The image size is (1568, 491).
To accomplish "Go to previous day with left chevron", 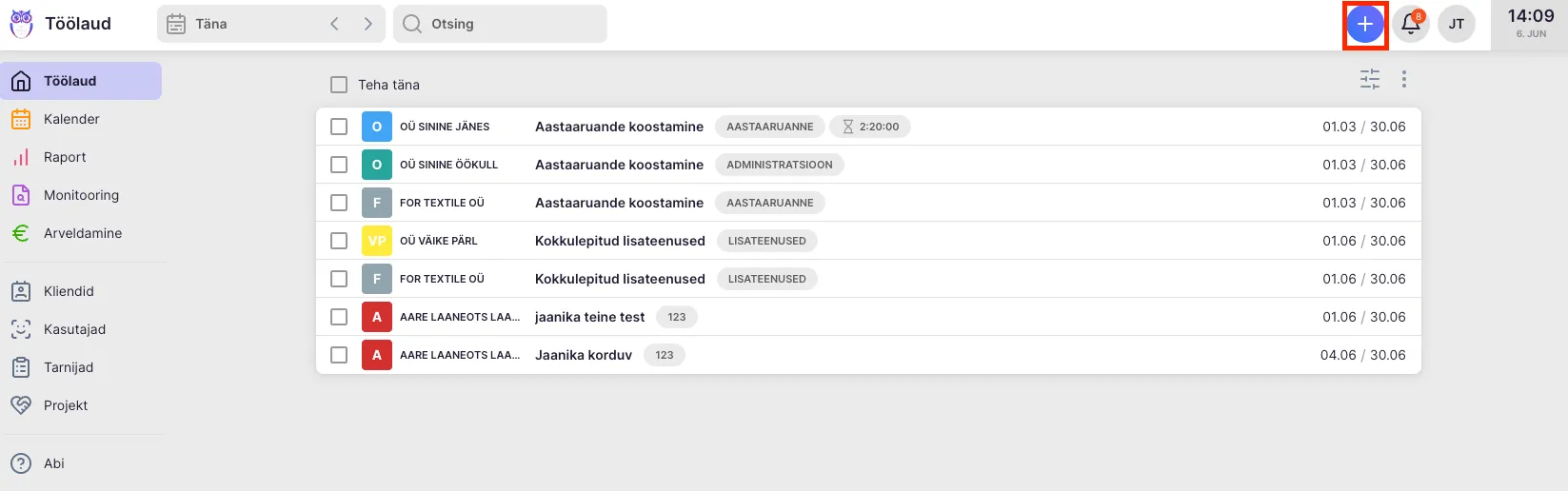I will pyautogui.click(x=334, y=24).
